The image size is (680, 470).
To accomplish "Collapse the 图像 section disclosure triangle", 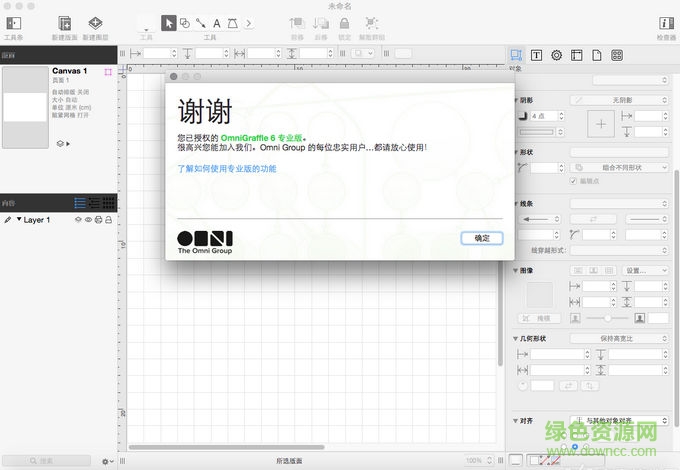I will click(x=516, y=270).
